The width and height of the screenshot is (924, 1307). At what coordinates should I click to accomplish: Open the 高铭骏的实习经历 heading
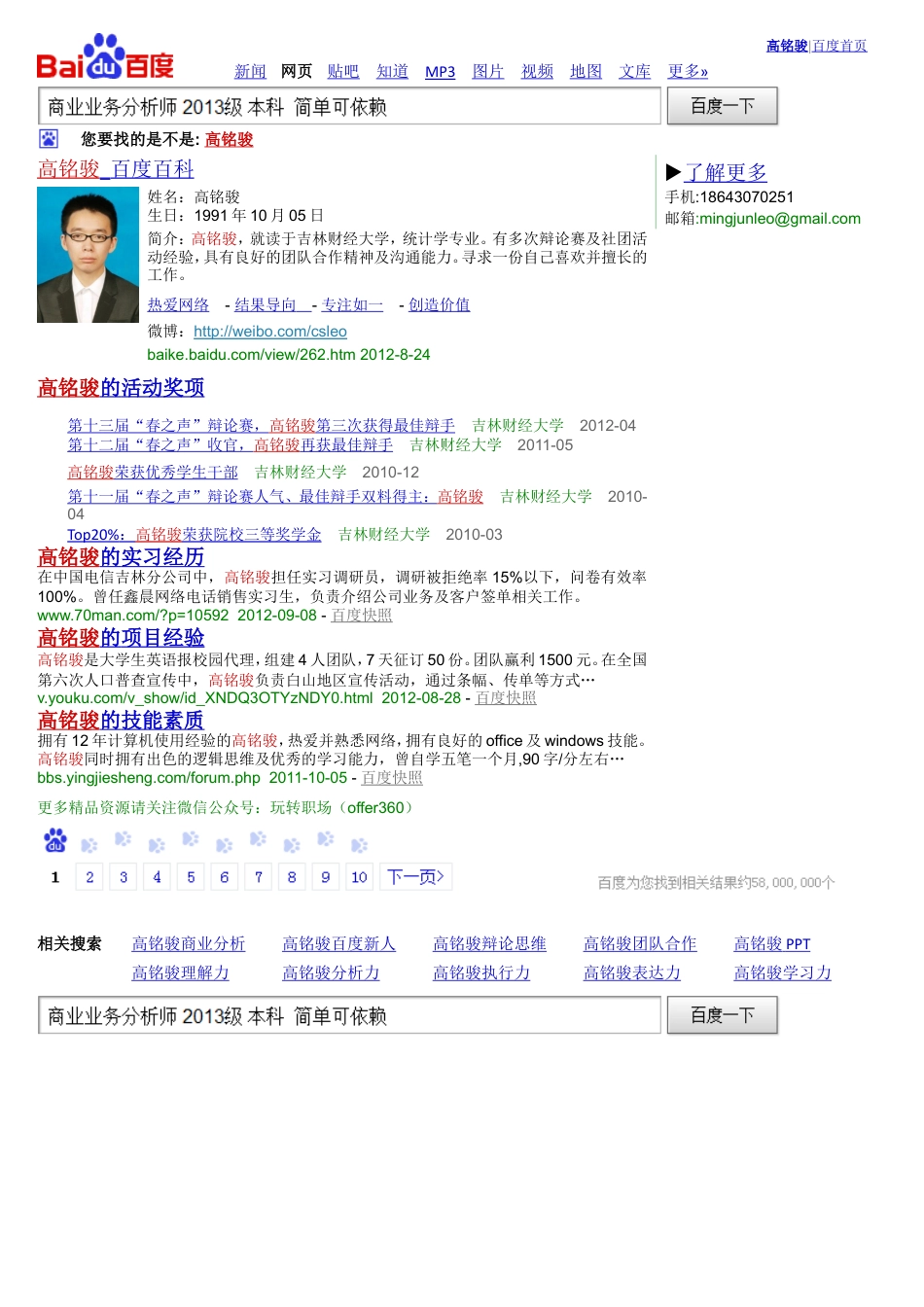121,556
